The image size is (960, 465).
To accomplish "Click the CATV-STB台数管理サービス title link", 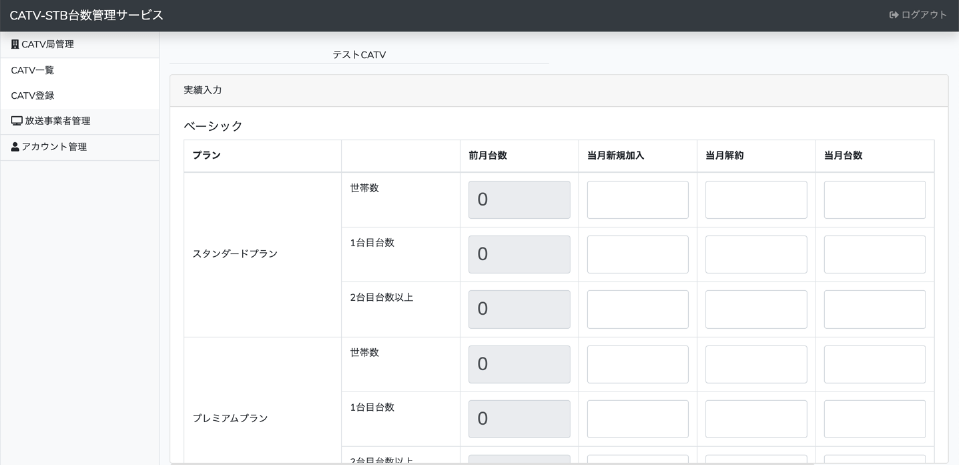I will 86,15.
